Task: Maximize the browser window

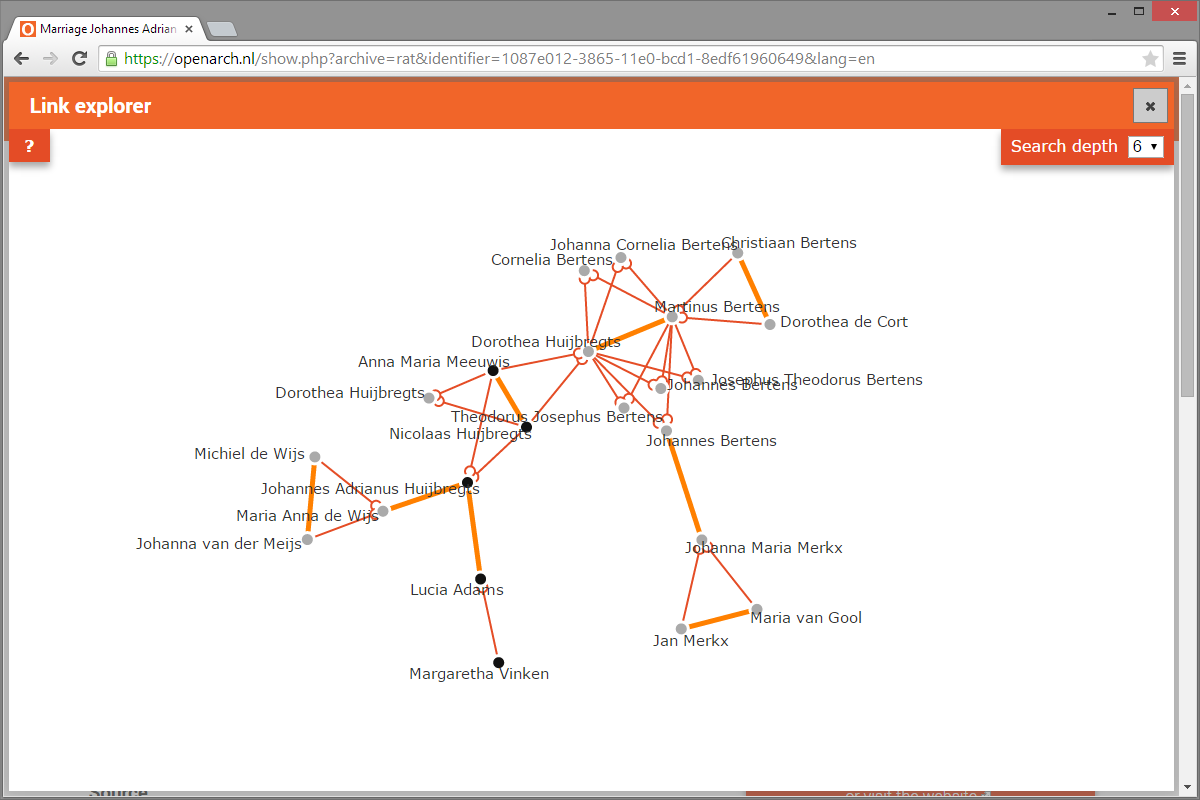Action: [1138, 12]
